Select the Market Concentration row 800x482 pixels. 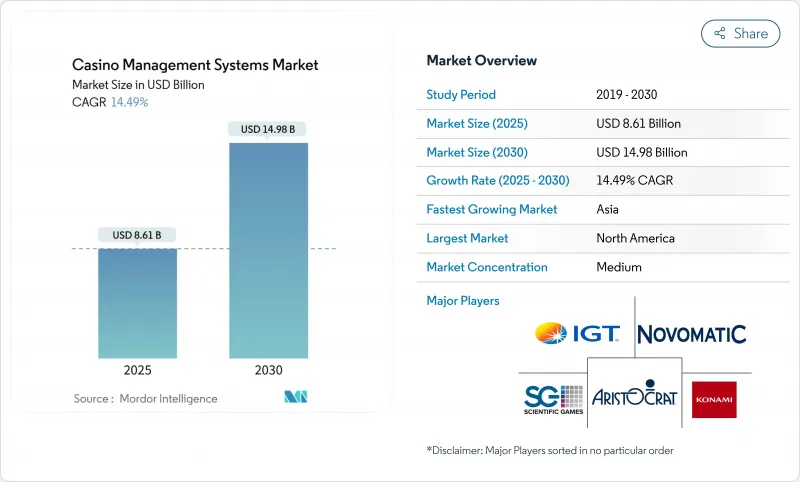tap(588, 267)
